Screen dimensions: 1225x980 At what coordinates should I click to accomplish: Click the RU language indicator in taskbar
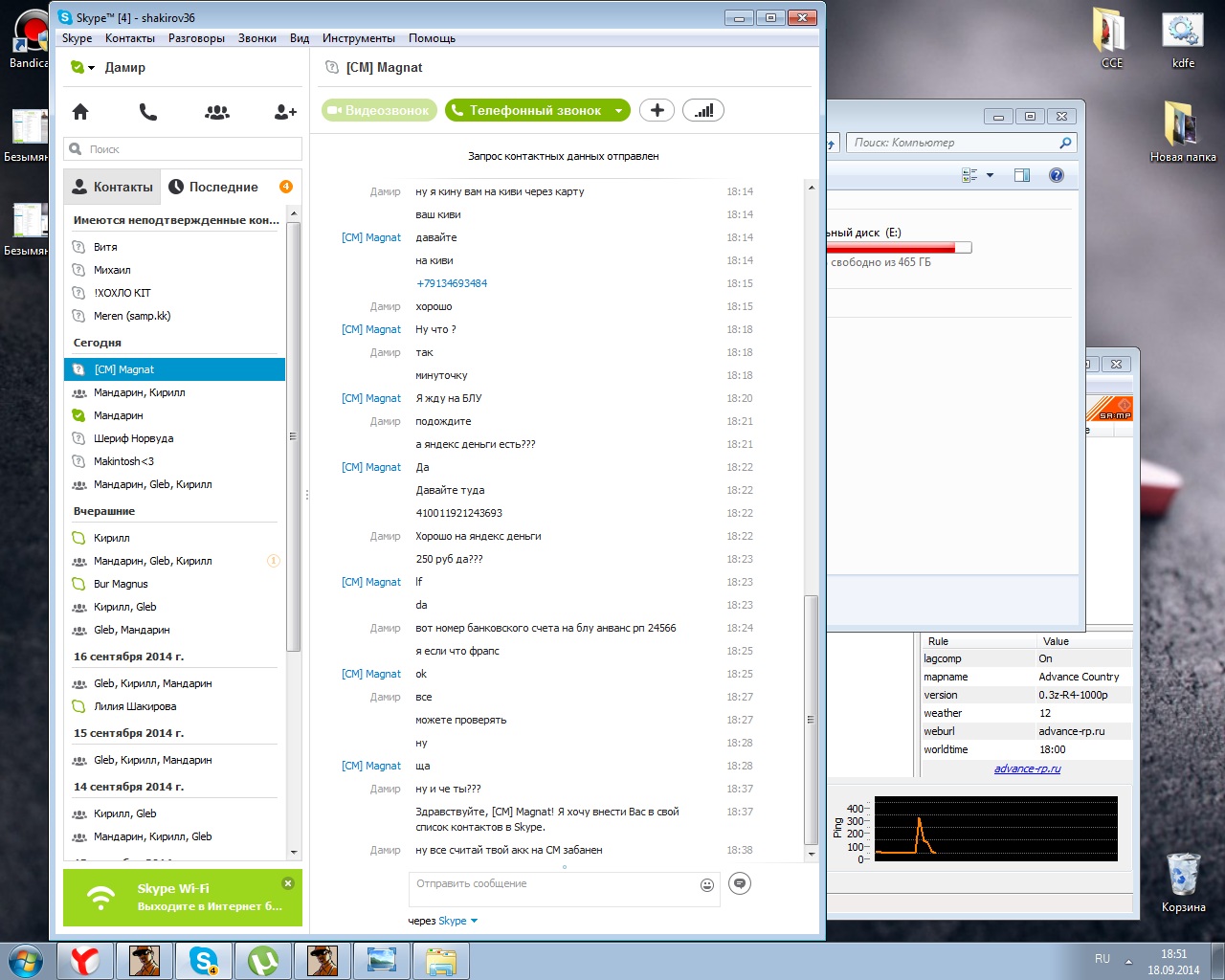[x=1102, y=959]
